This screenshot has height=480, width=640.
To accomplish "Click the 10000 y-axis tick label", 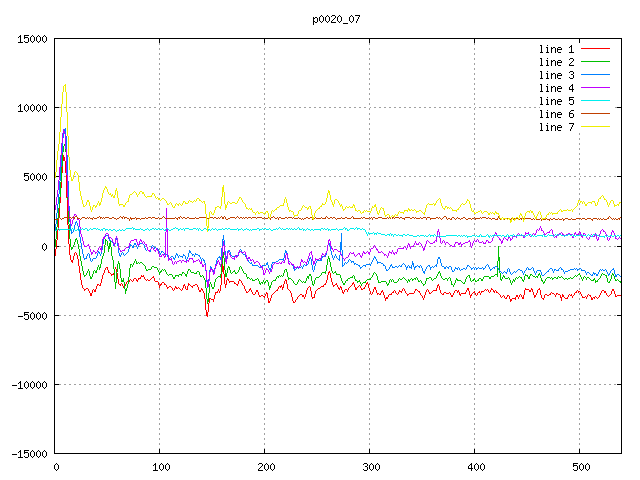I will (30, 108).
